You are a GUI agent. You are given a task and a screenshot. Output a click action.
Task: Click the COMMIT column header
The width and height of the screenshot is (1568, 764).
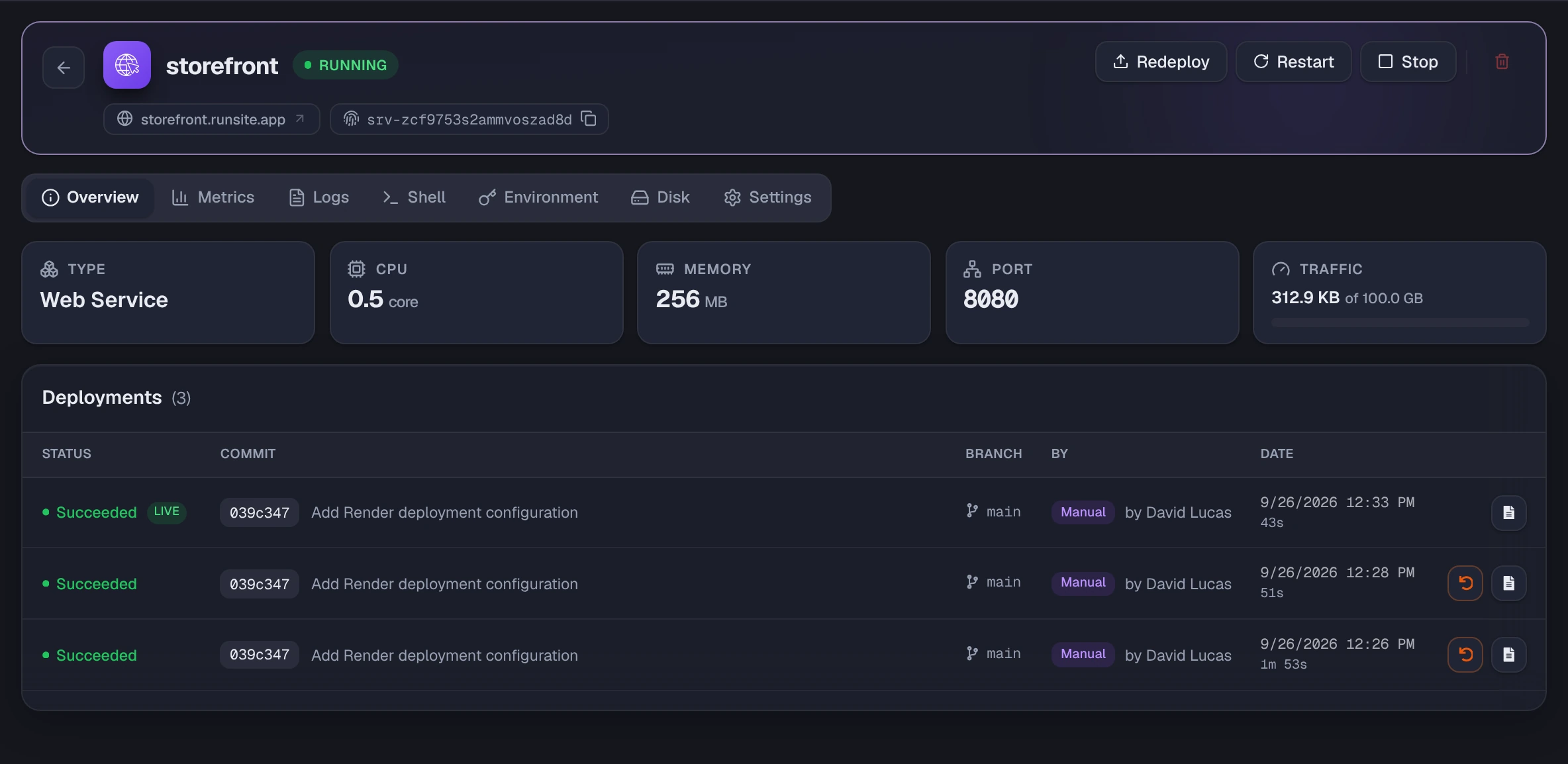(x=248, y=454)
